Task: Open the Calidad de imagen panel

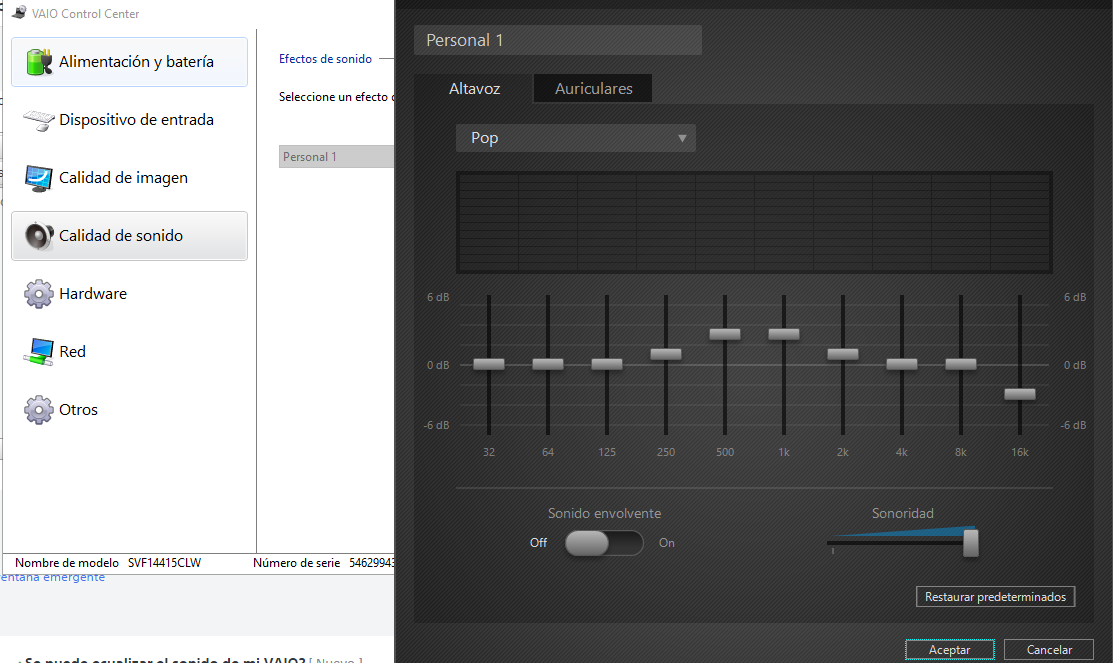Action: pyautogui.click(x=129, y=178)
